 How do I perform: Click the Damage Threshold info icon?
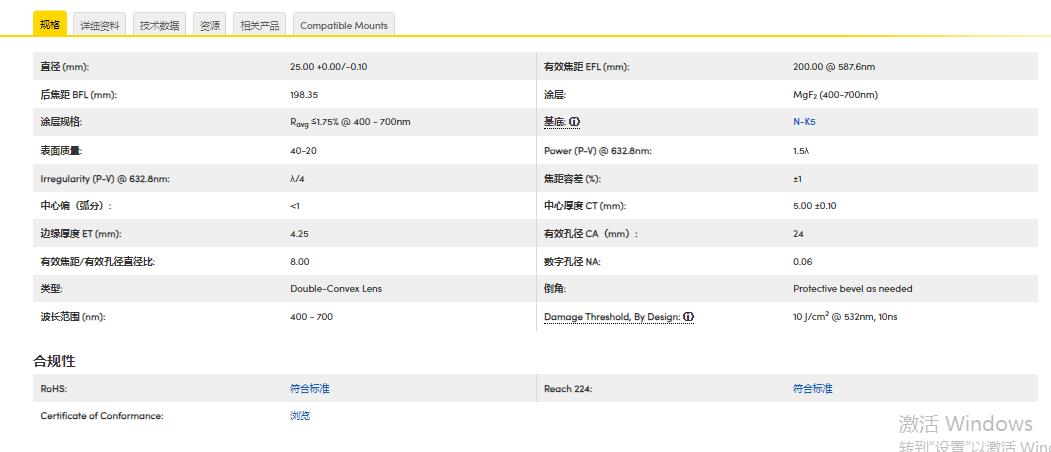tap(688, 317)
